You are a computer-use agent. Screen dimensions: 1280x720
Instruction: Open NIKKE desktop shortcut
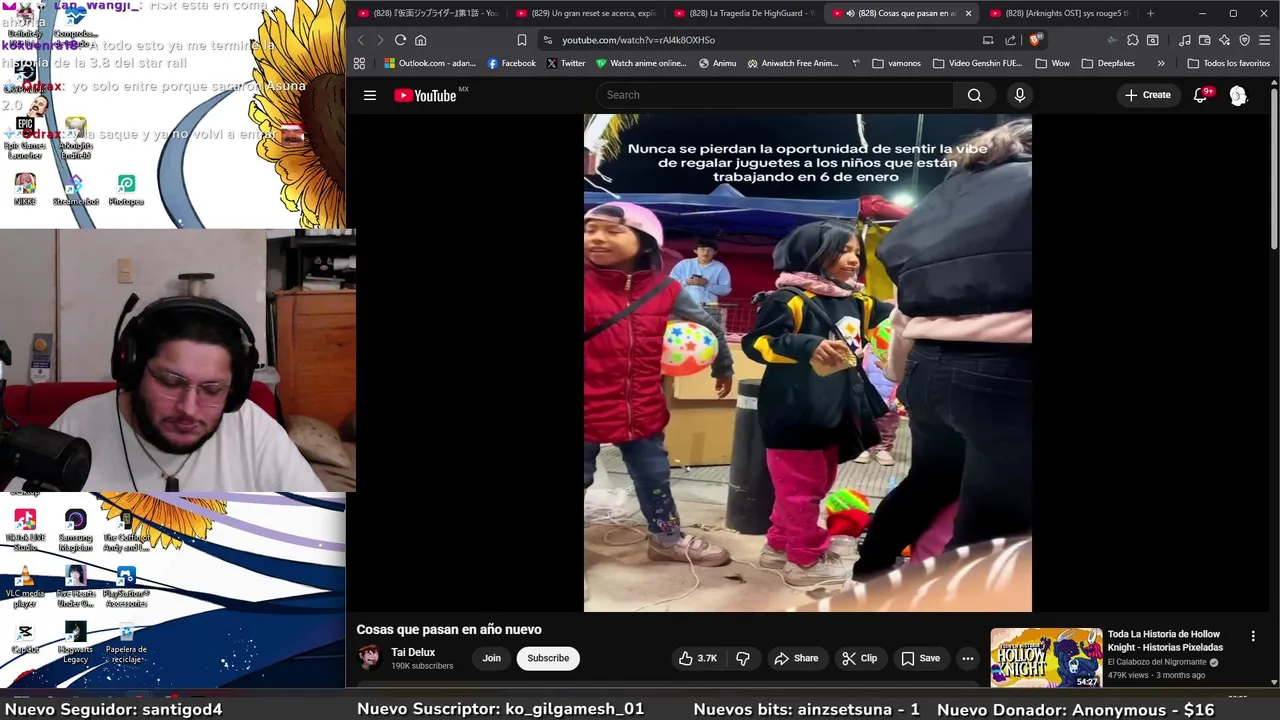point(25,190)
